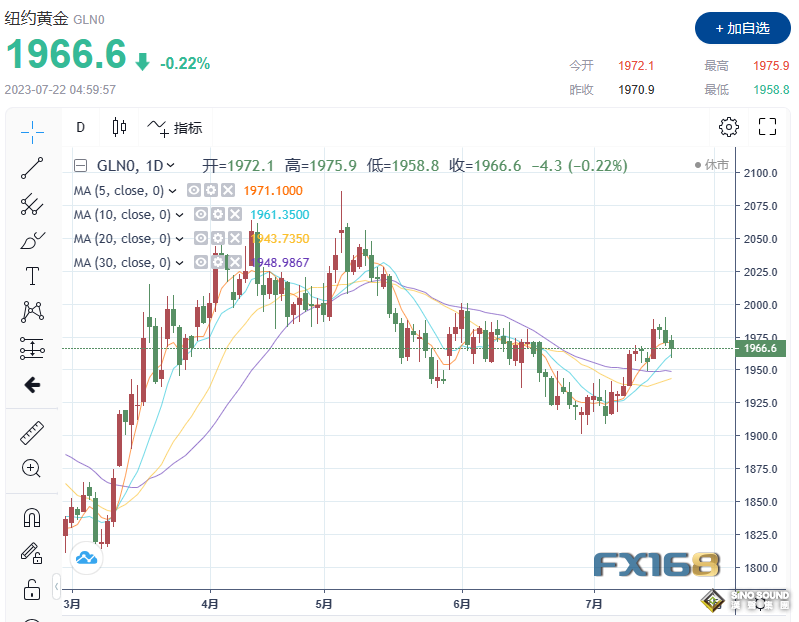Select the XABCD pattern tool
Screen dimensions: 799x622
(x=32, y=312)
